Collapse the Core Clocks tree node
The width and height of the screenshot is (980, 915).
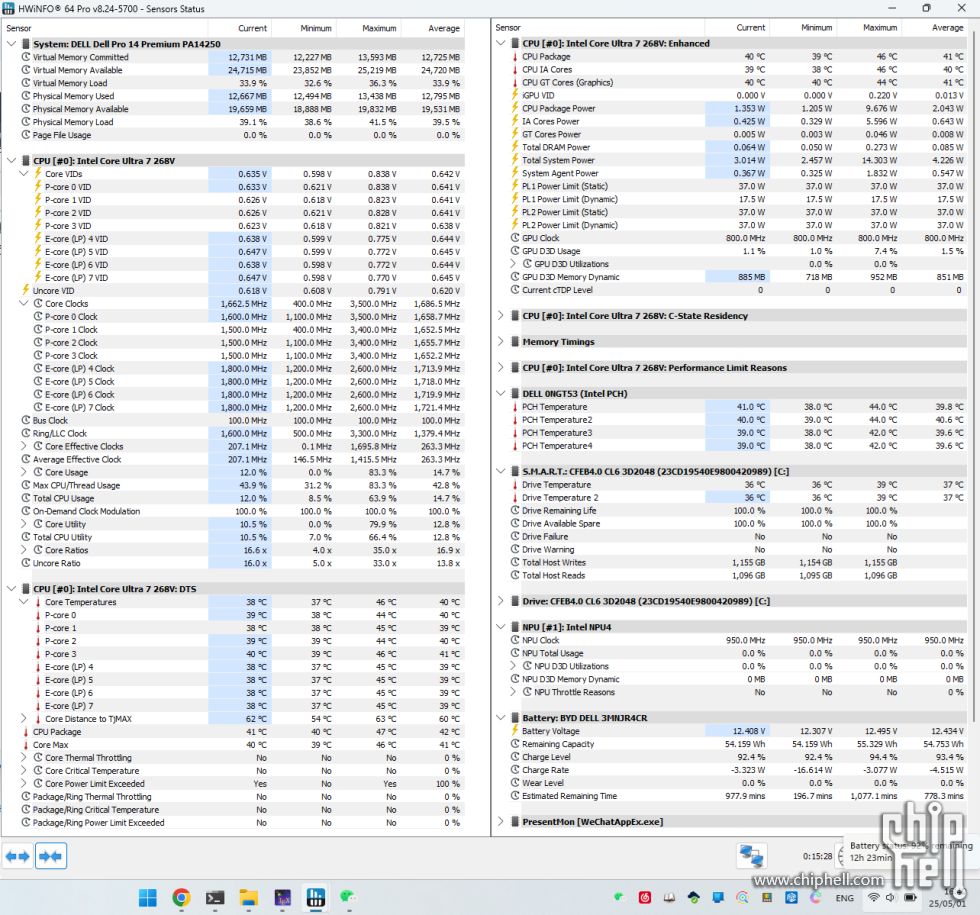(x=24, y=304)
